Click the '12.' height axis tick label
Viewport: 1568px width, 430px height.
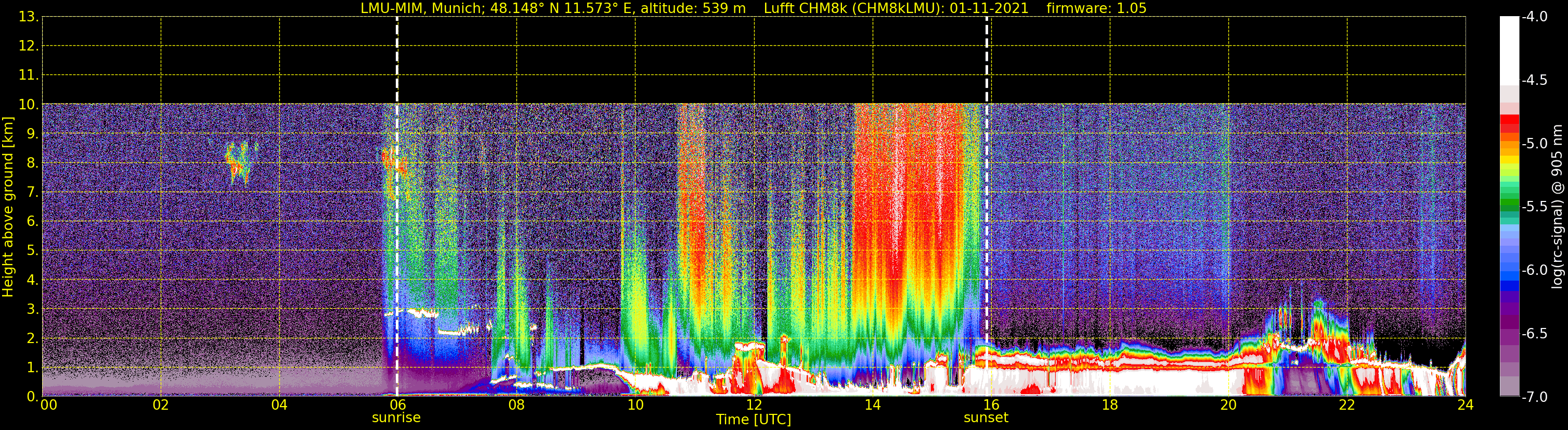coord(29,46)
